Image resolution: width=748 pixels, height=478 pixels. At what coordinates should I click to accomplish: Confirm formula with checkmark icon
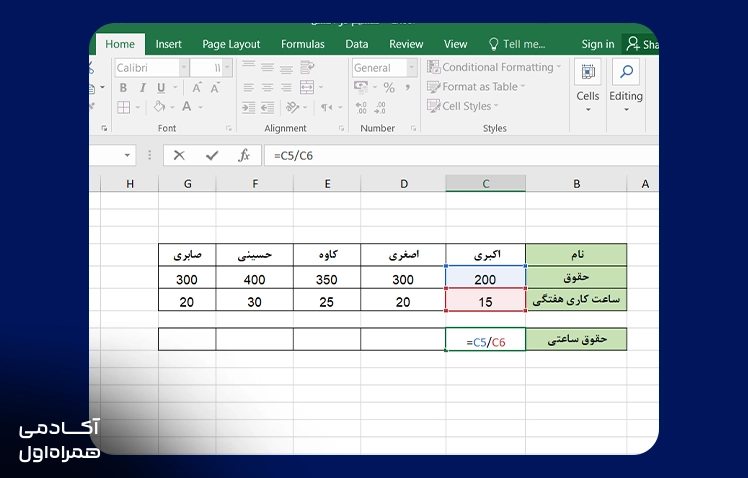(212, 156)
